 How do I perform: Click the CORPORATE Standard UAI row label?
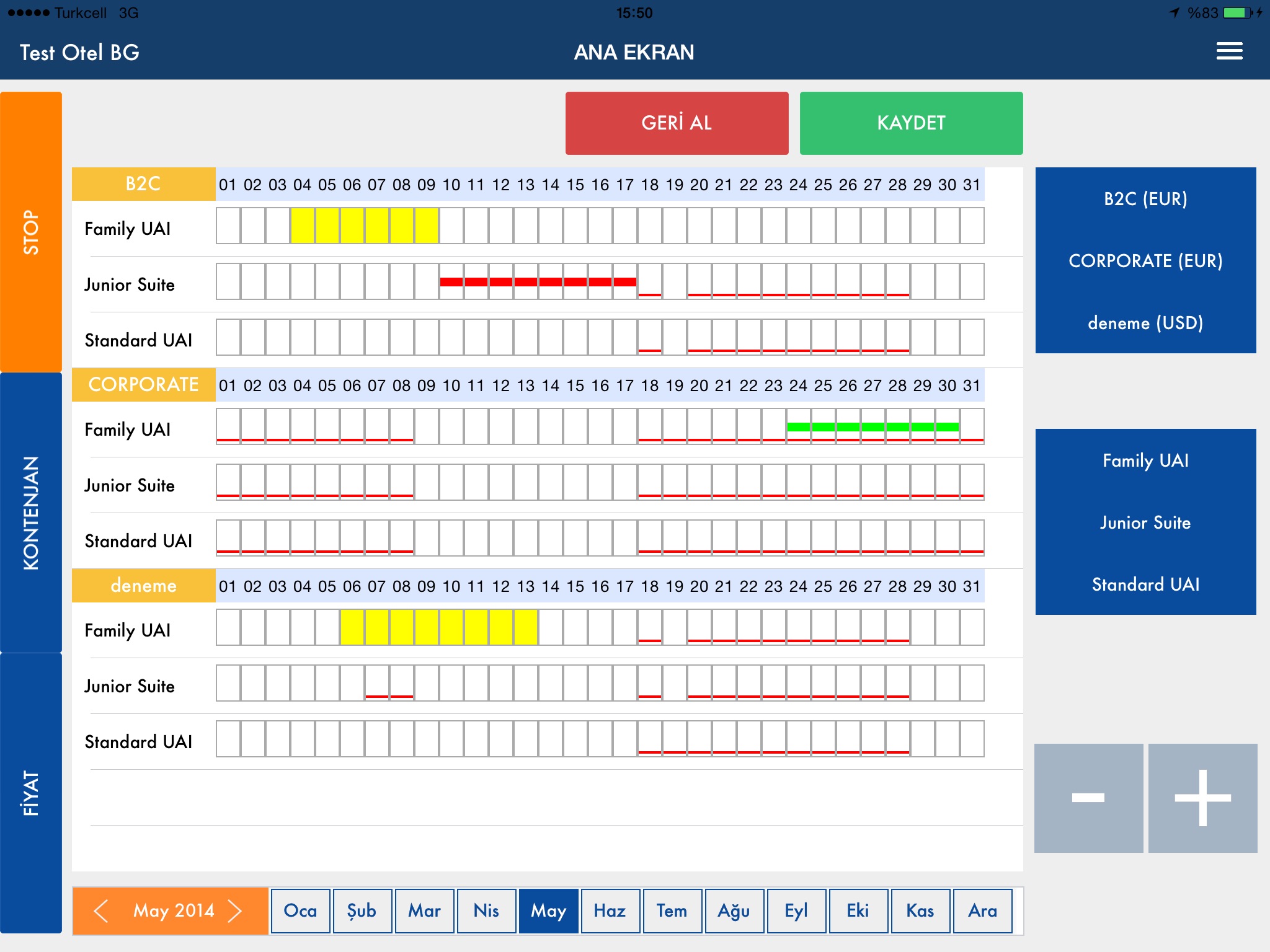pos(138,541)
